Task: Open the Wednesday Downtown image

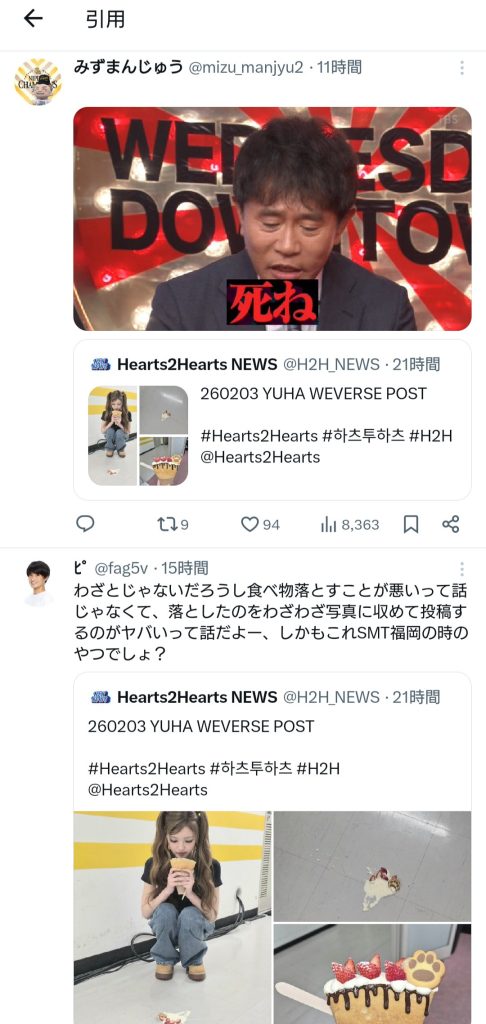Action: tap(272, 219)
